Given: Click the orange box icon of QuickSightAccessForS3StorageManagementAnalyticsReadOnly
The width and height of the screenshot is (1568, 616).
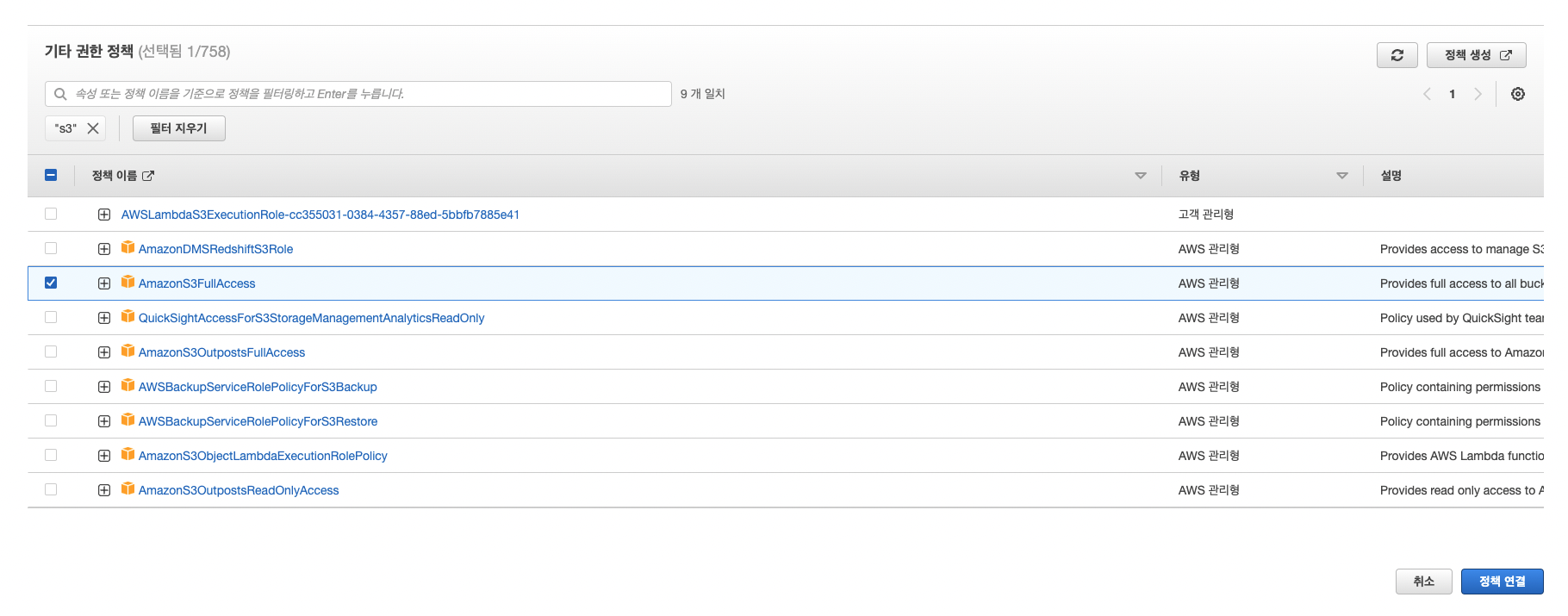Looking at the screenshot, I should pyautogui.click(x=128, y=317).
